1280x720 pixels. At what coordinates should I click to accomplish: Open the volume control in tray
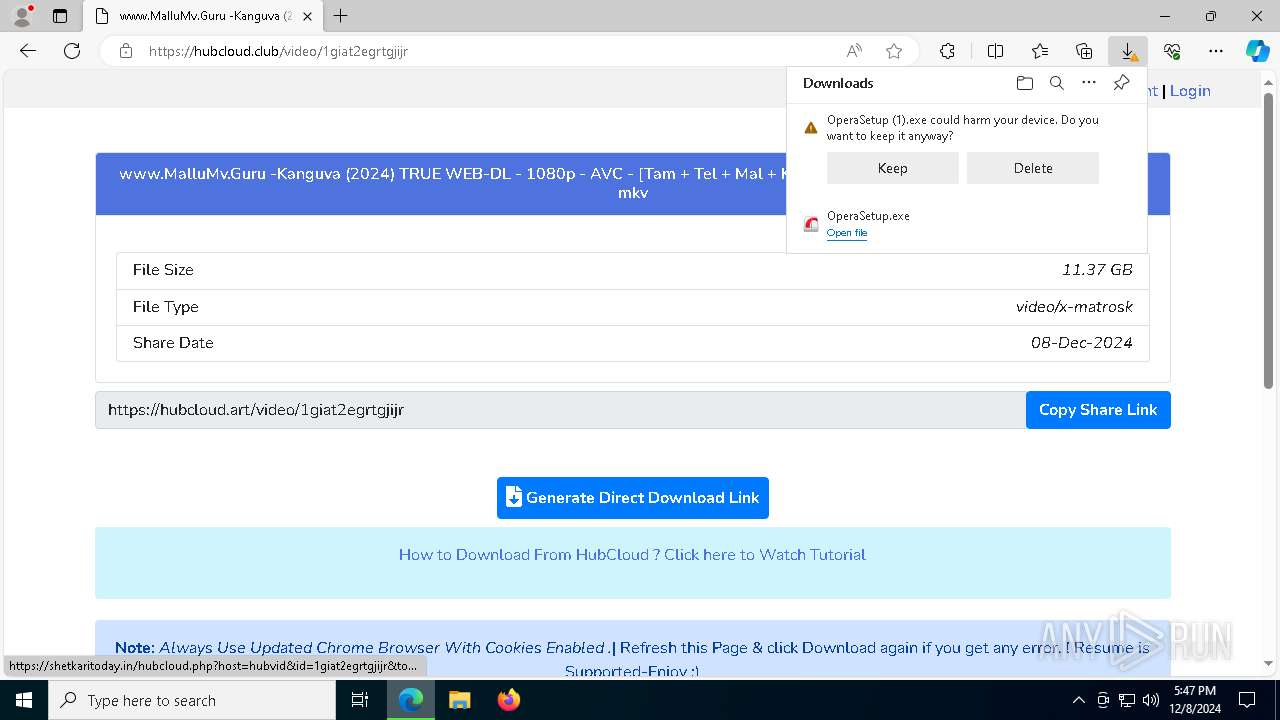pyautogui.click(x=1151, y=700)
